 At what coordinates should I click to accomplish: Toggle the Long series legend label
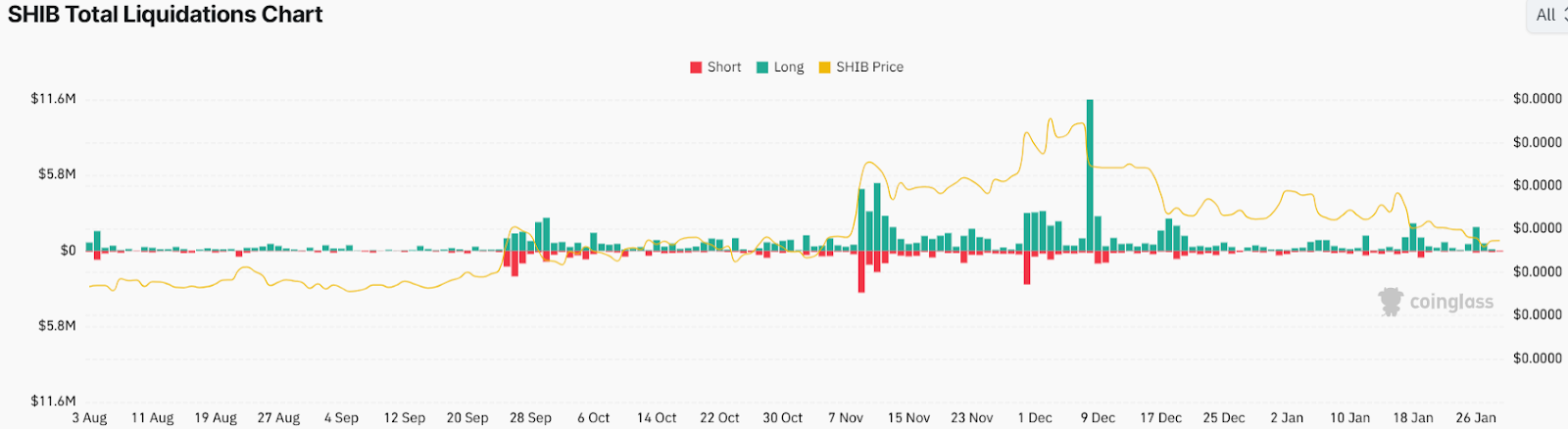[x=789, y=68]
